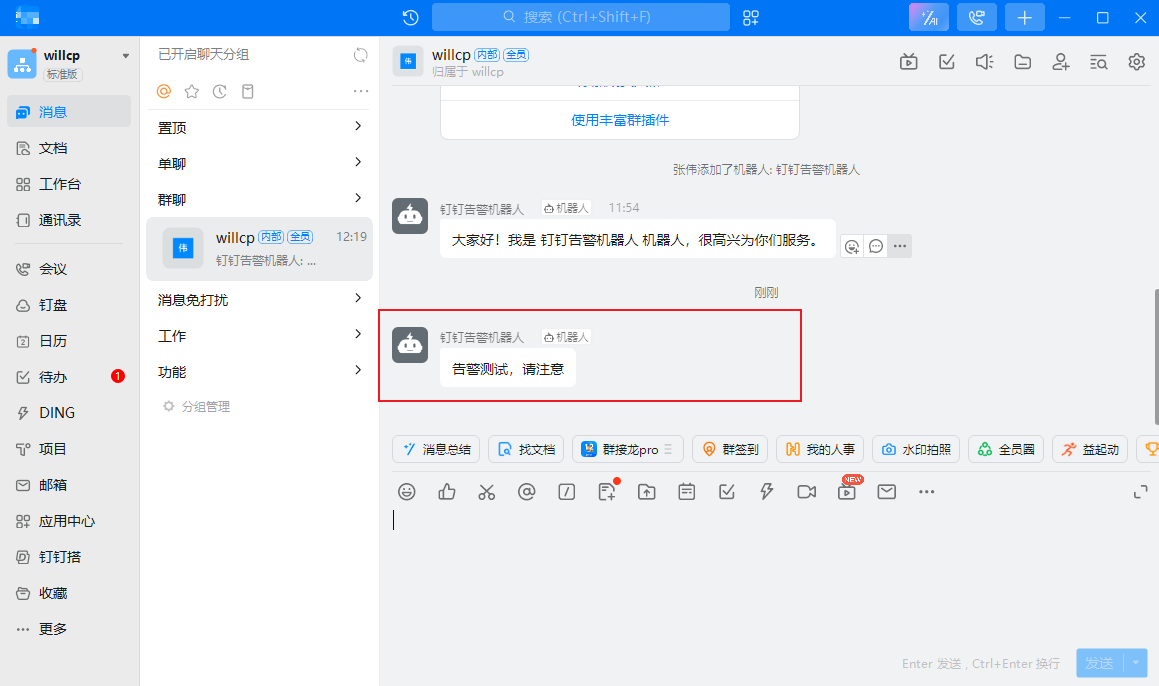Send a thumbs-up like

pyautogui.click(x=446, y=492)
